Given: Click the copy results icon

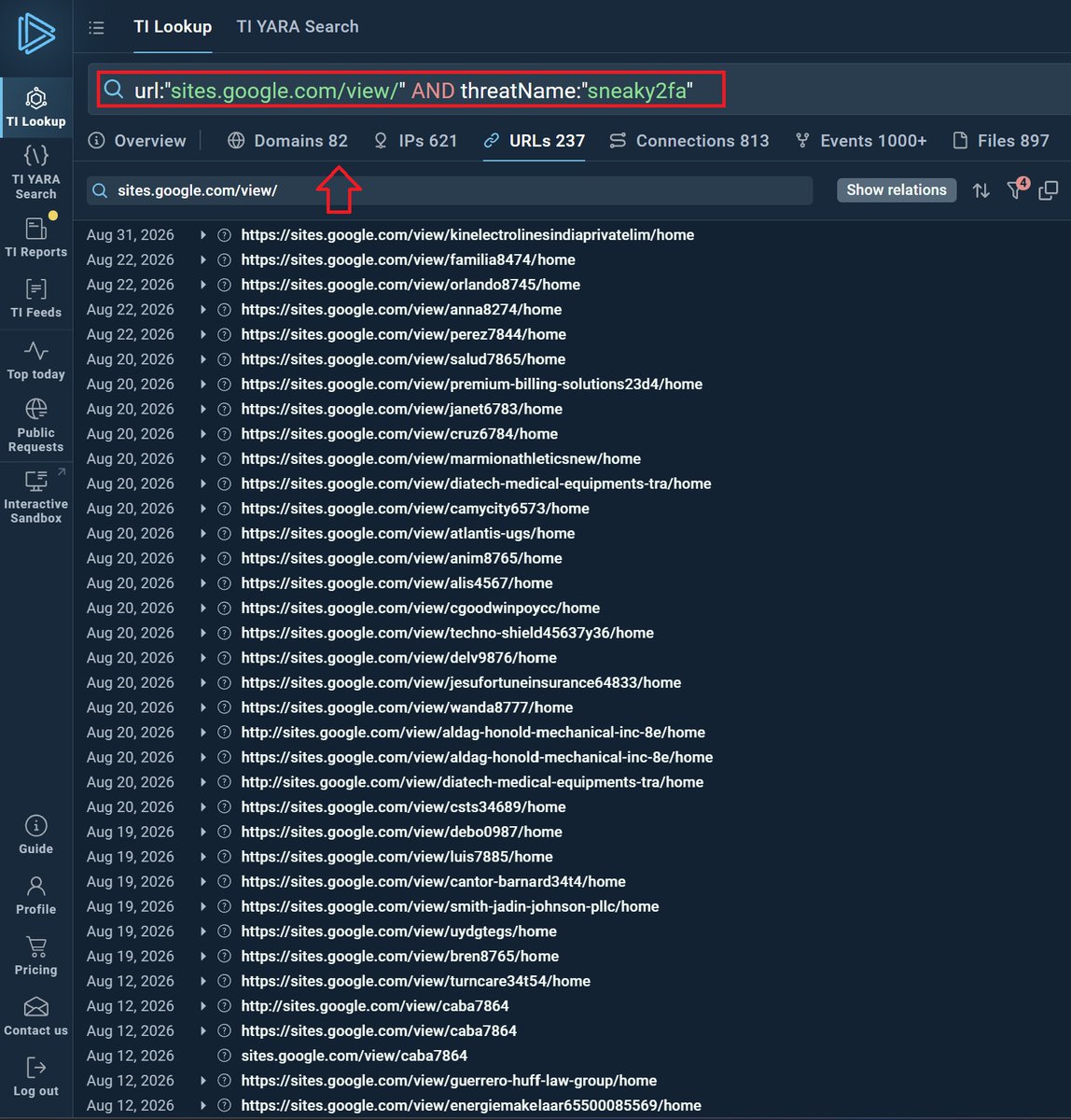Looking at the screenshot, I should click(x=1049, y=190).
